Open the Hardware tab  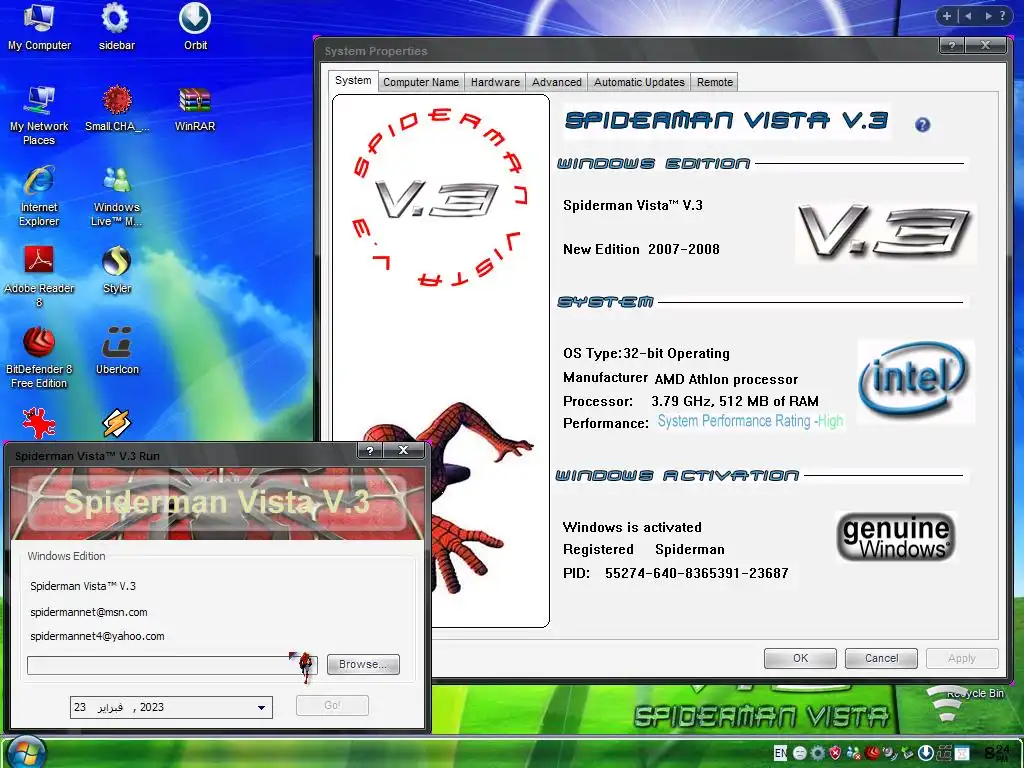pos(495,82)
